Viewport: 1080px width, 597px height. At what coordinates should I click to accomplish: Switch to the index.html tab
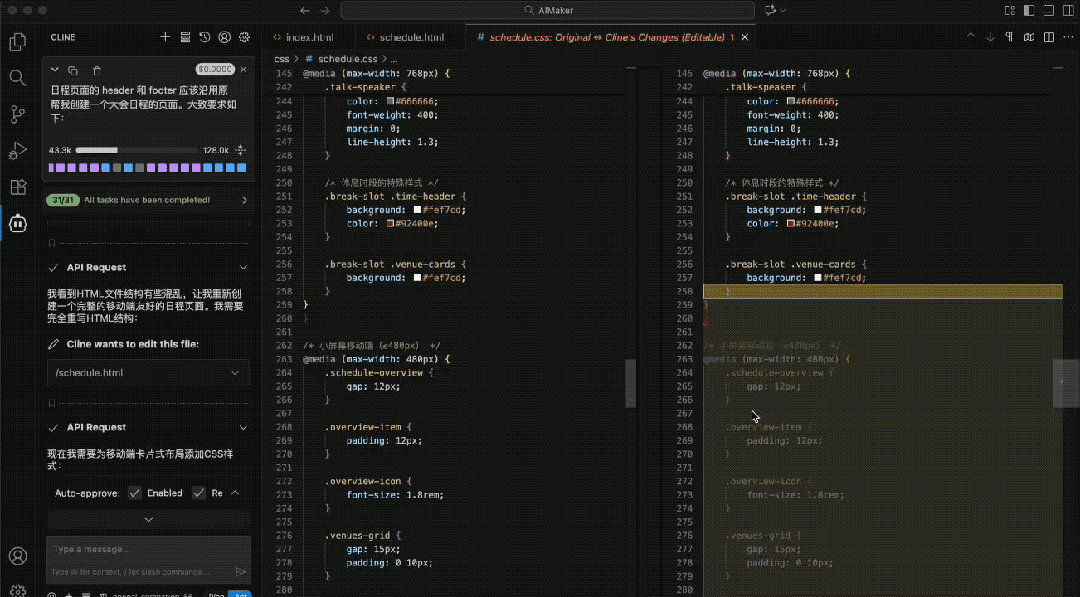point(308,37)
